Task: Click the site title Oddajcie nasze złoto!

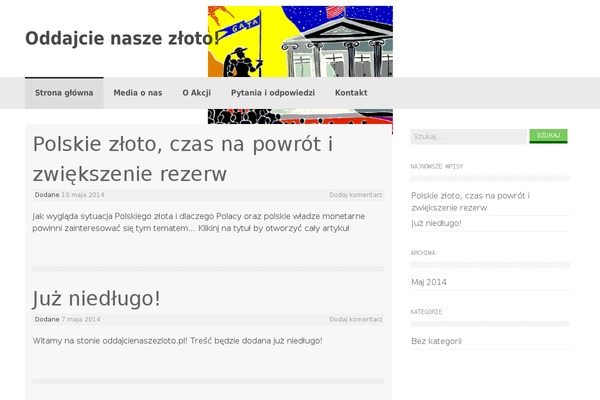Action: (122, 38)
